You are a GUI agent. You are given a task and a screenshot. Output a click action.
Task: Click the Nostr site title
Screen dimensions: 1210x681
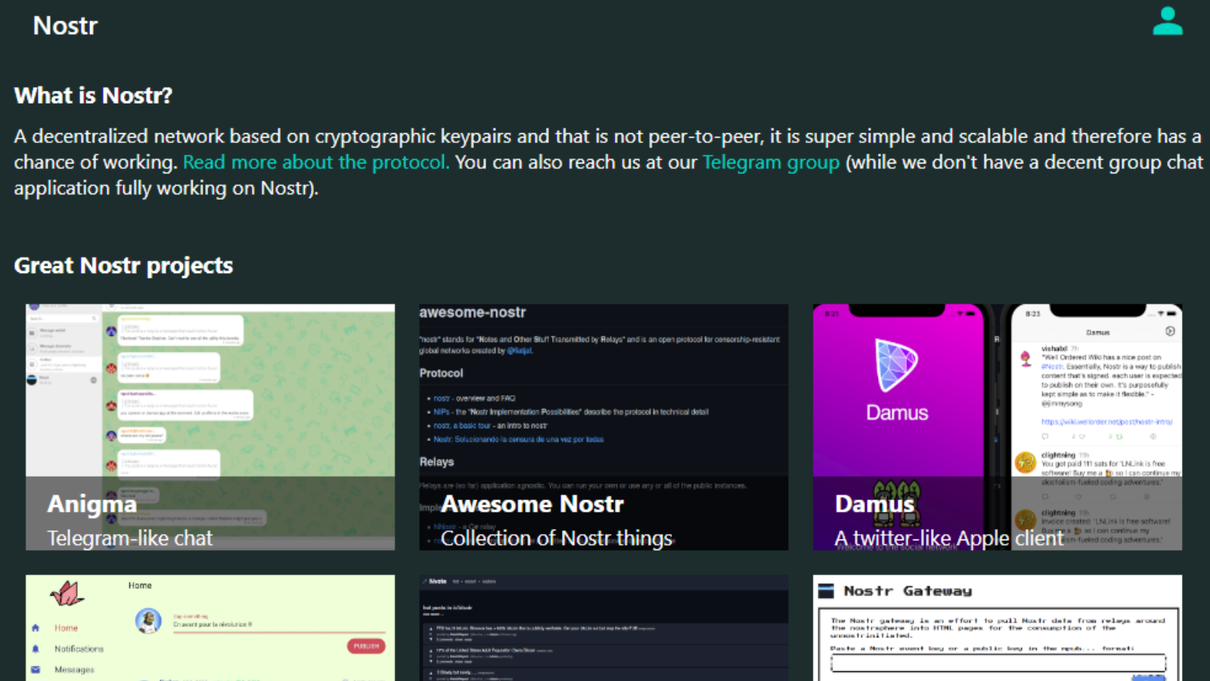[65, 25]
